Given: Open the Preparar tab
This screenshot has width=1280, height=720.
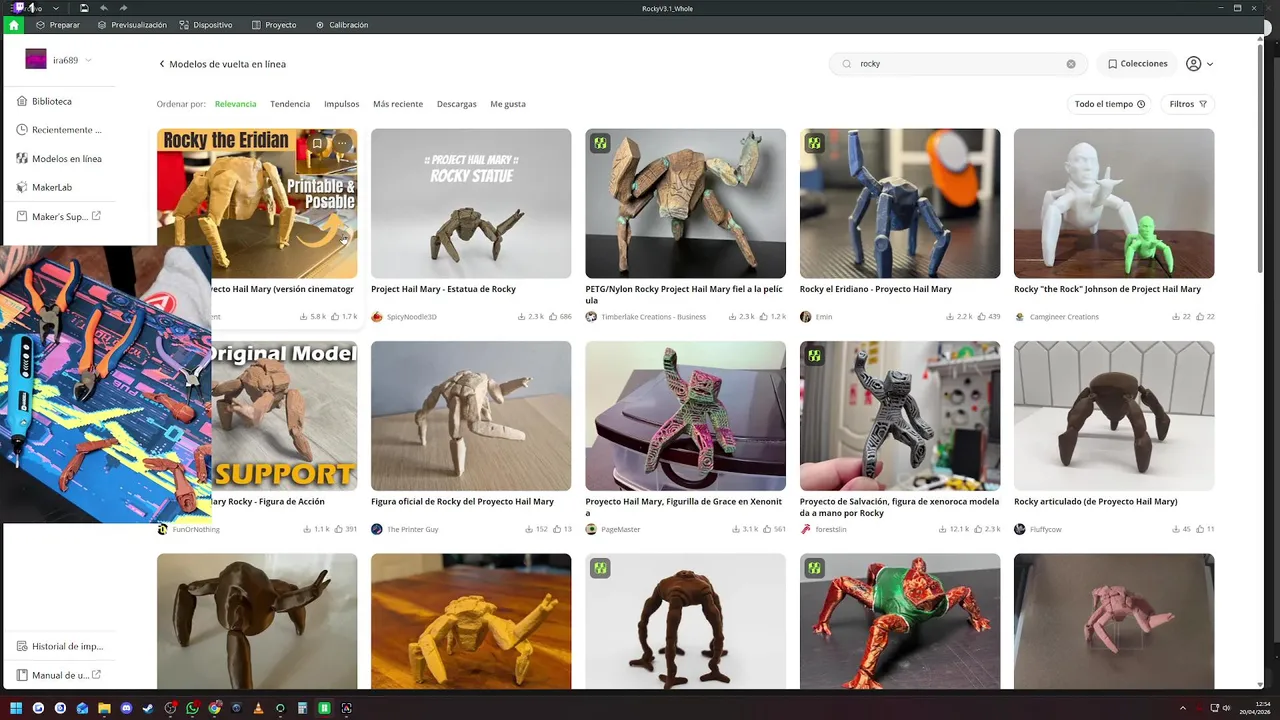Looking at the screenshot, I should click(x=58, y=25).
